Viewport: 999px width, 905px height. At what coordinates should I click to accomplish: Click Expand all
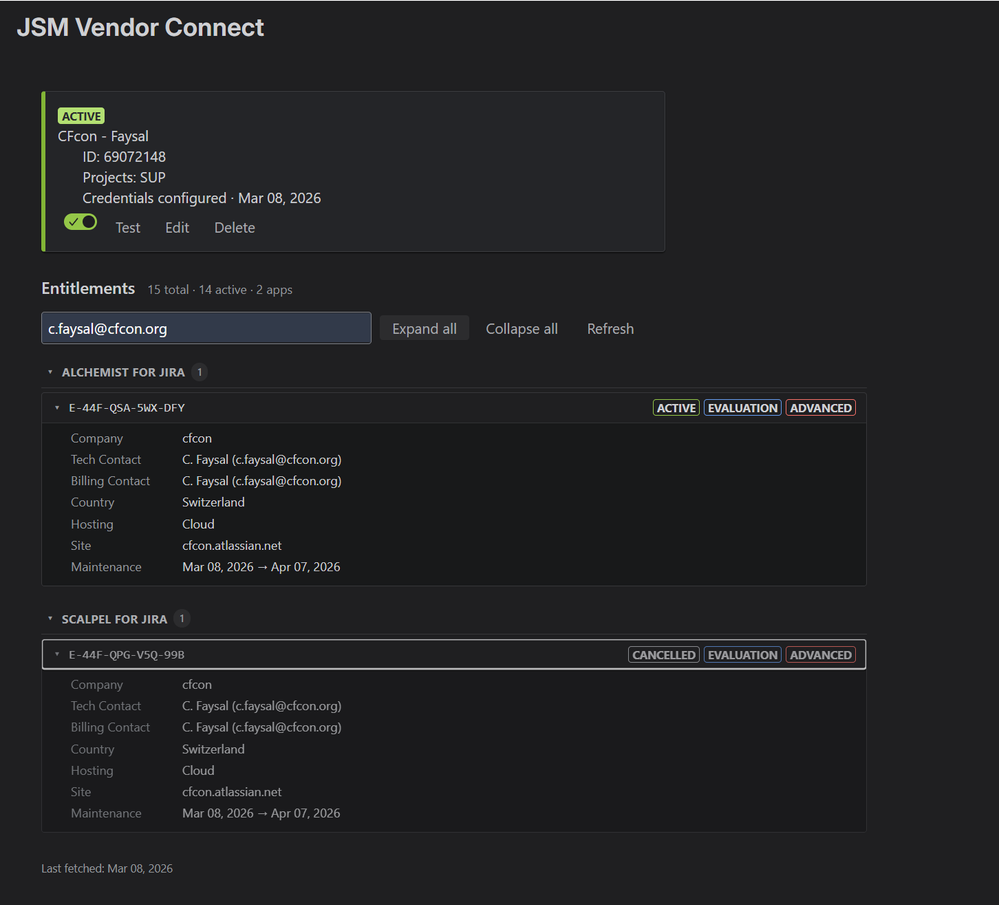pyautogui.click(x=424, y=328)
